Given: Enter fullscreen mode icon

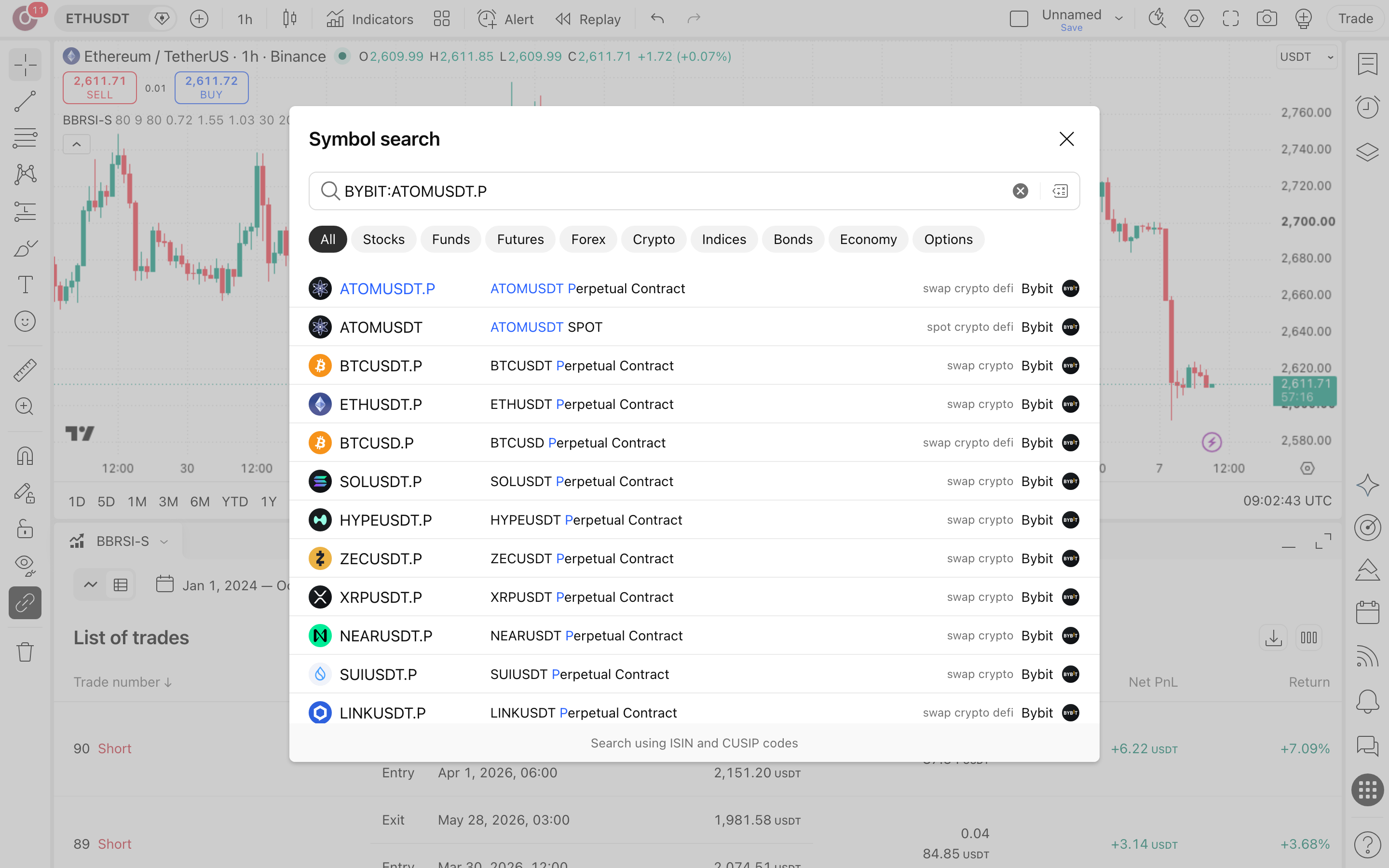Looking at the screenshot, I should pyautogui.click(x=1230, y=19).
